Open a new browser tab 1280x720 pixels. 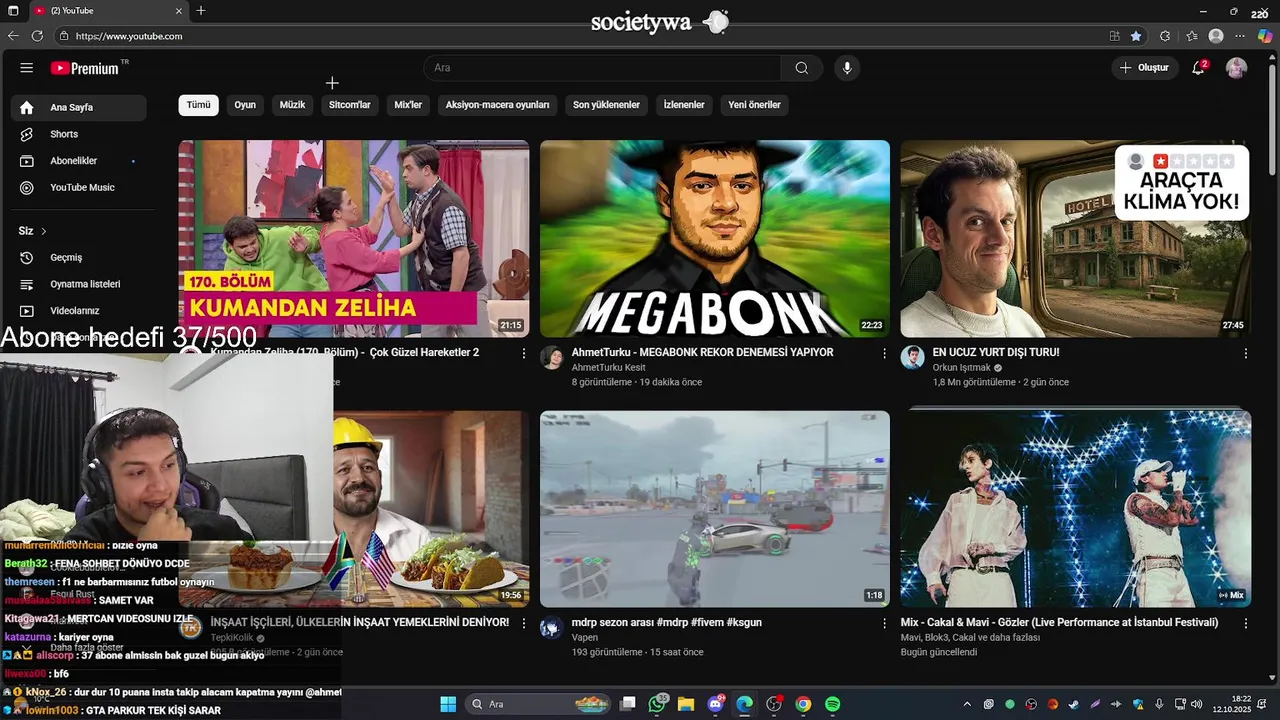pos(201,11)
